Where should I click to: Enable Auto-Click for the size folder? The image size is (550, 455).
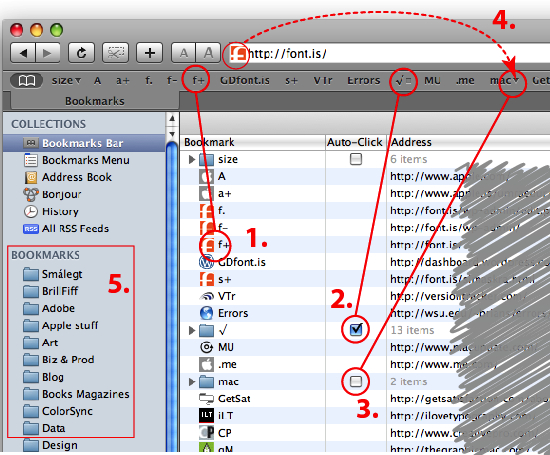356,159
